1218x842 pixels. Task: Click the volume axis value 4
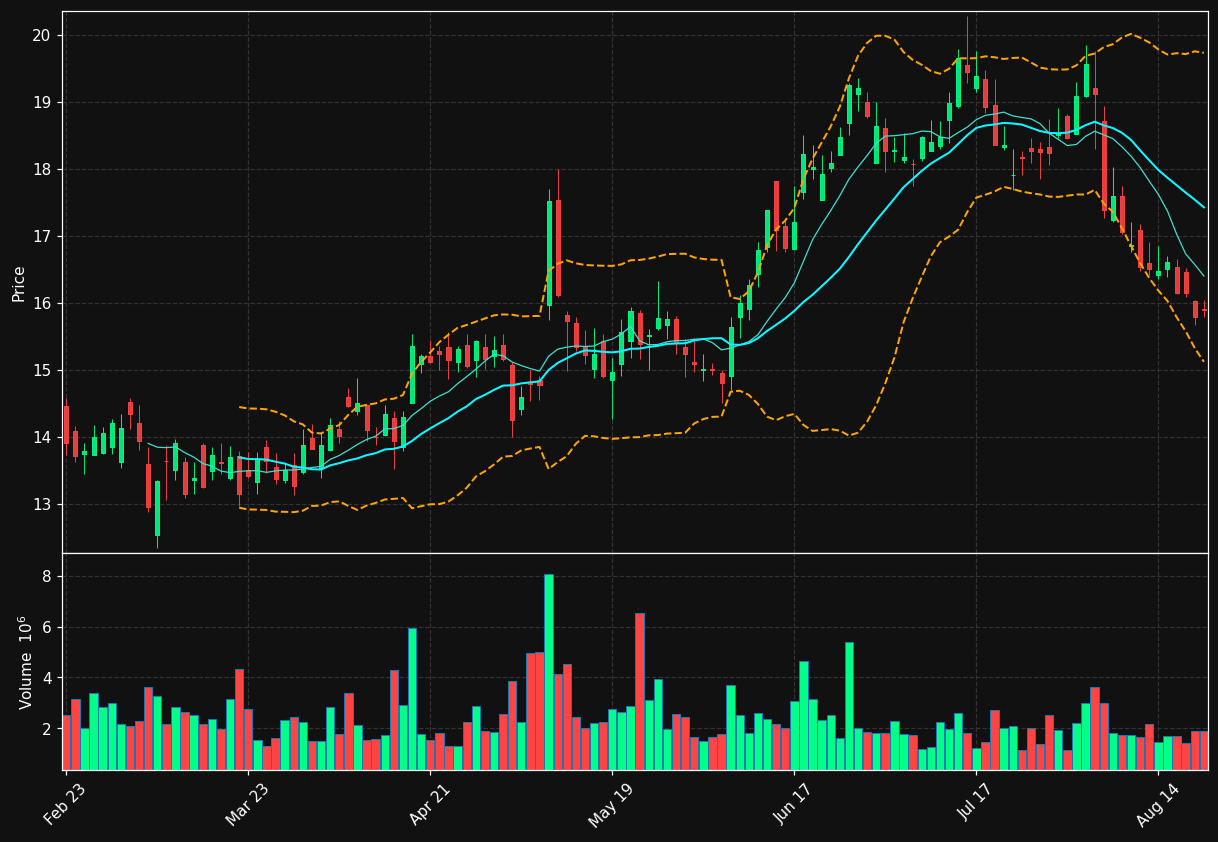click(x=46, y=678)
